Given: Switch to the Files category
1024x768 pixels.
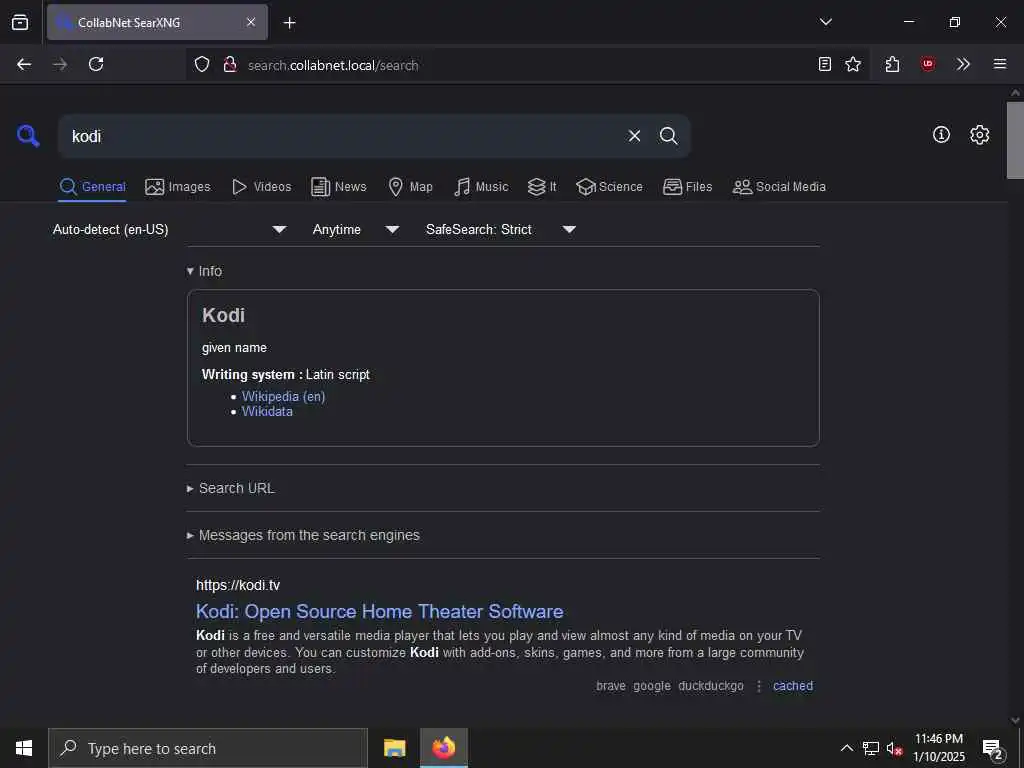Looking at the screenshot, I should [687, 187].
